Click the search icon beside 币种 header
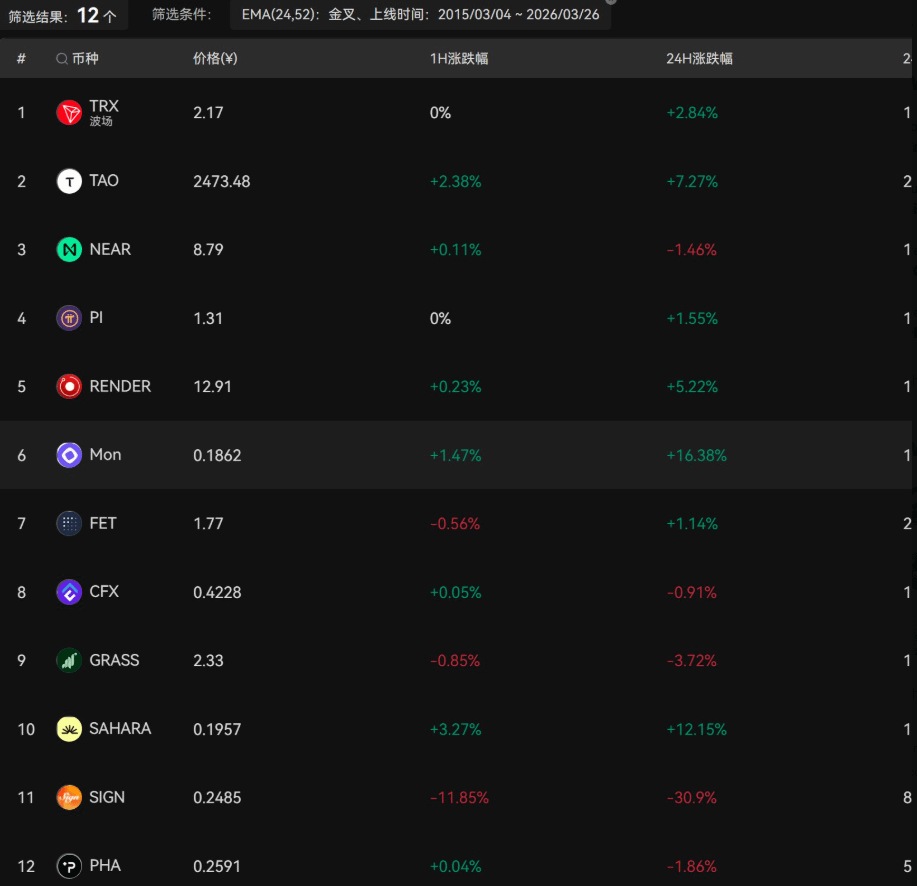The width and height of the screenshot is (917, 886). coord(61,58)
